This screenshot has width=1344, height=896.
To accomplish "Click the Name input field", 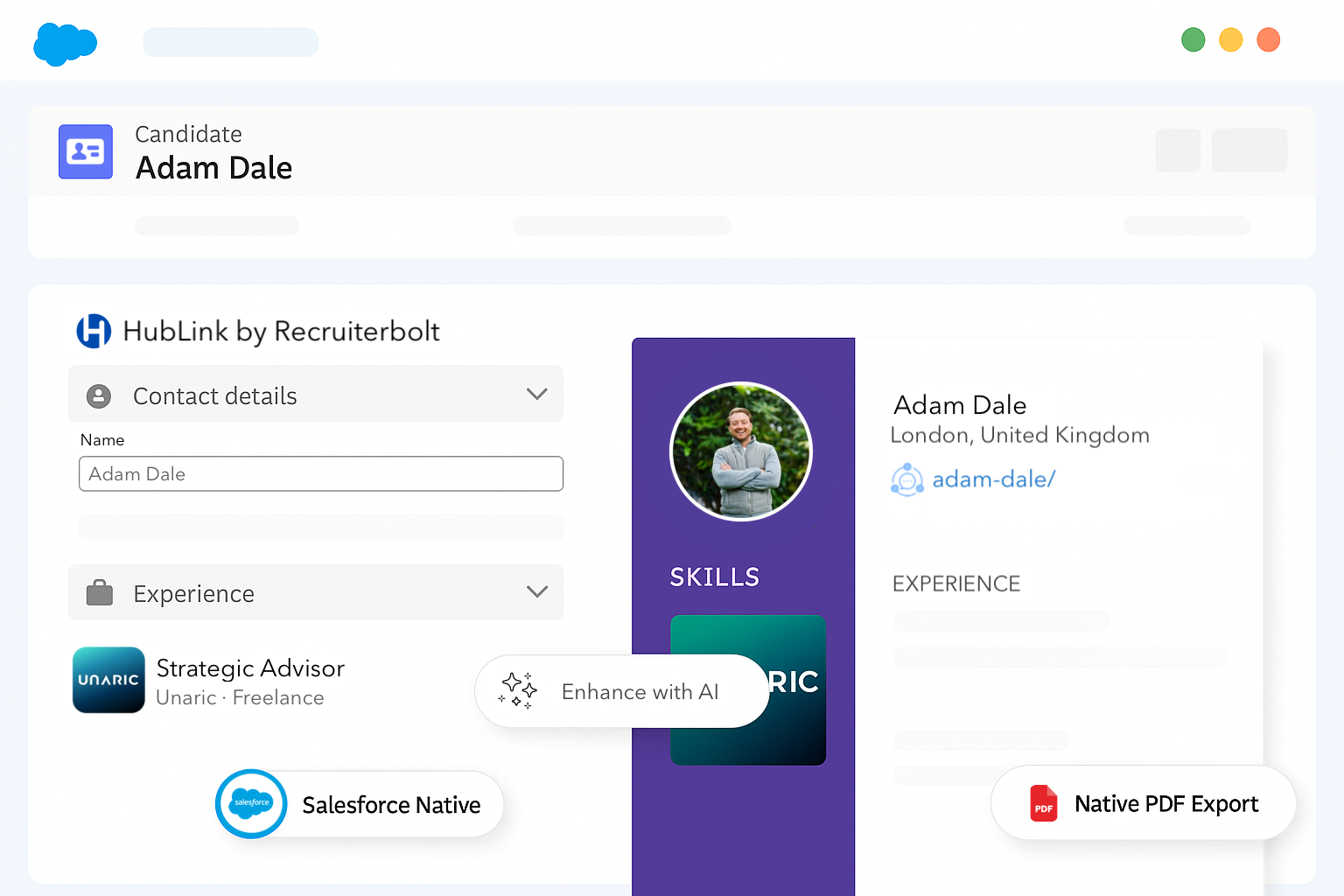I will tap(321, 473).
